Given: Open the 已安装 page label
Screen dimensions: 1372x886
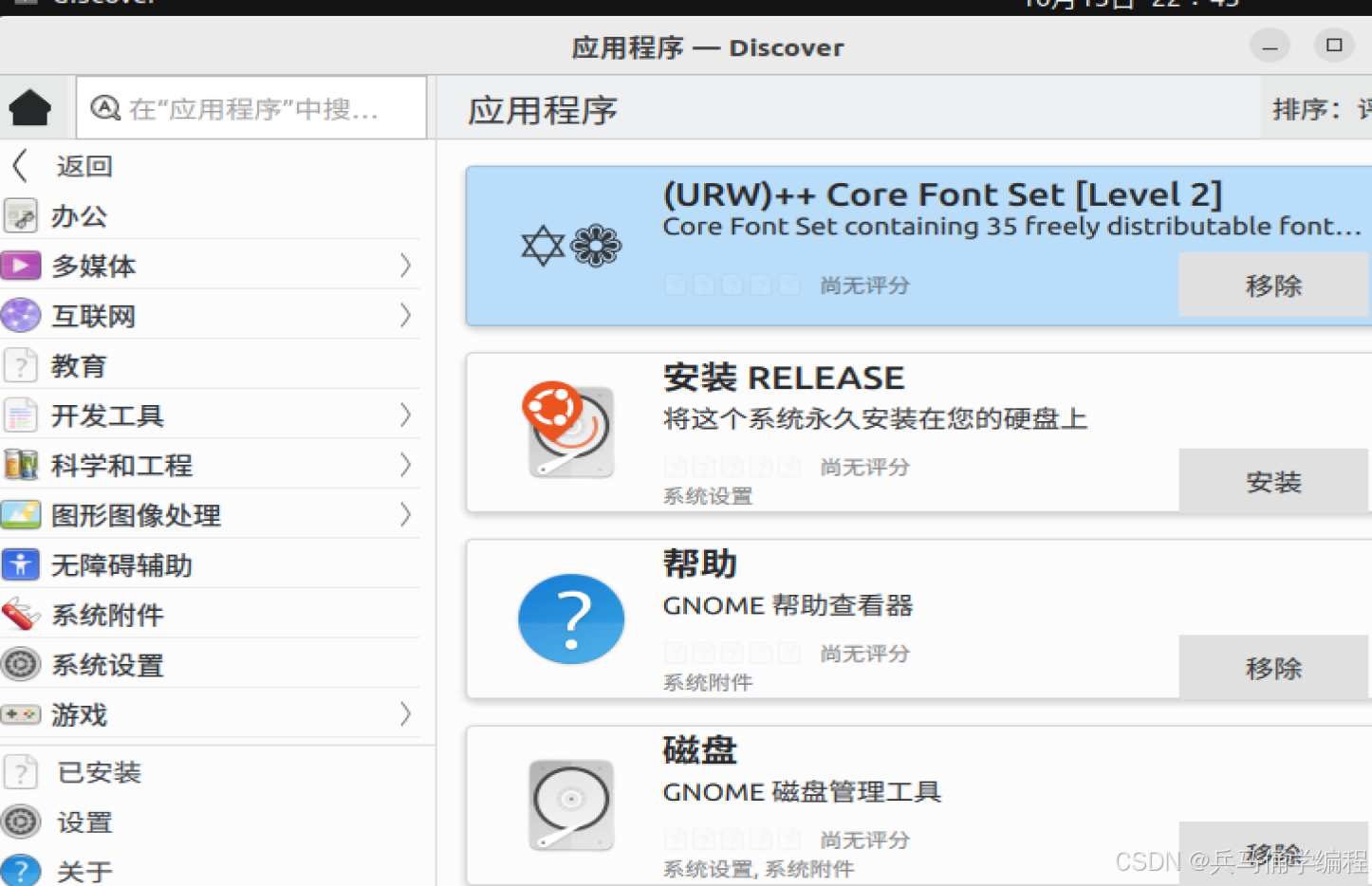Looking at the screenshot, I should (x=99, y=772).
